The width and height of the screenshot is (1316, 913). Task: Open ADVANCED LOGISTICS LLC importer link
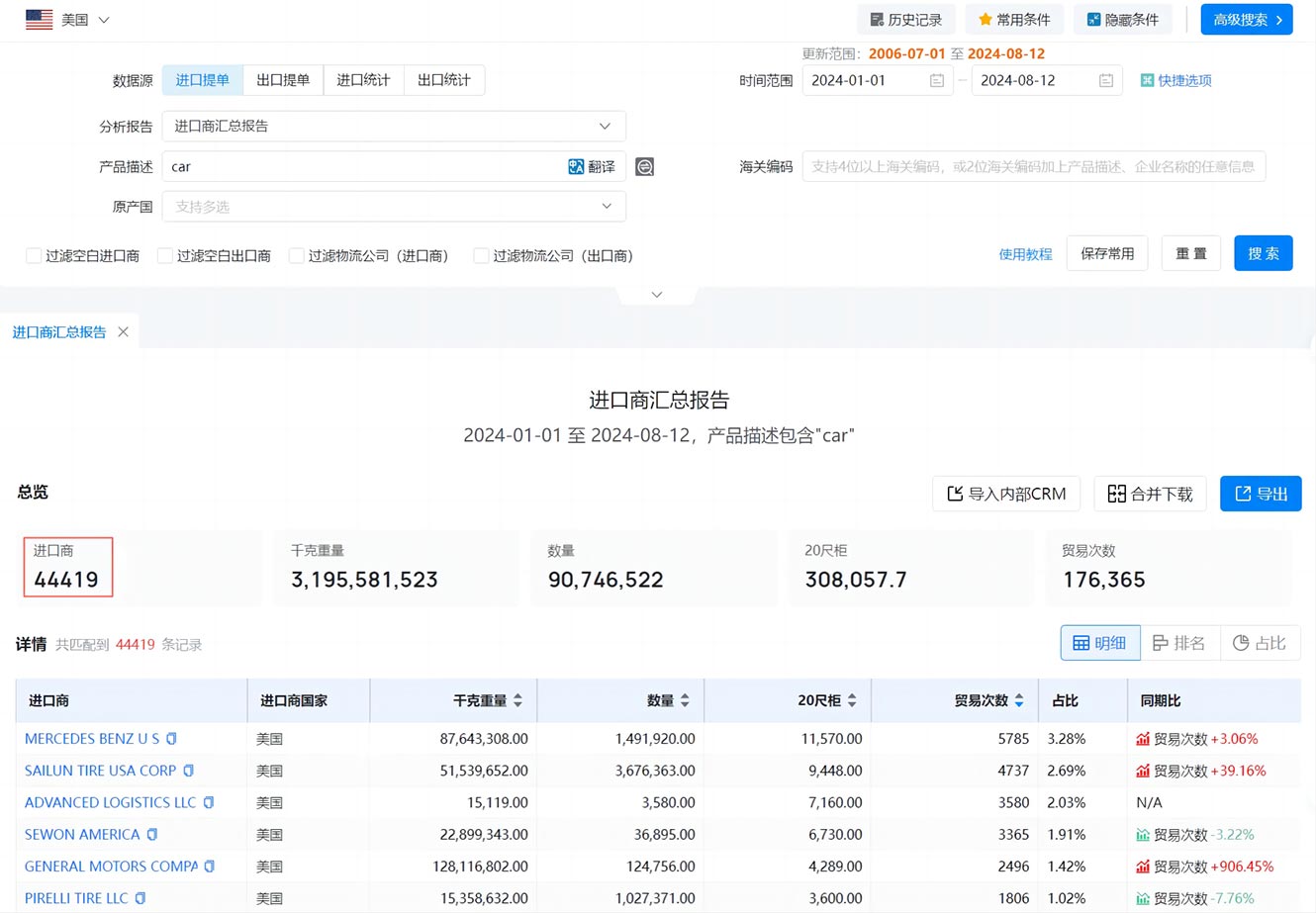coord(110,802)
